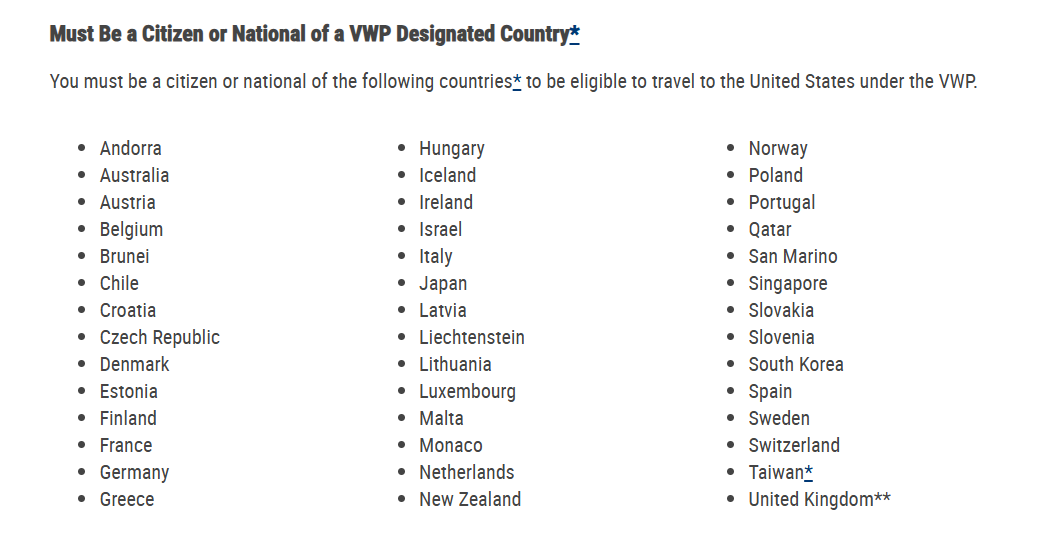The image size is (1052, 535).
Task: Select the 'Andorra' list item
Action: pos(130,148)
